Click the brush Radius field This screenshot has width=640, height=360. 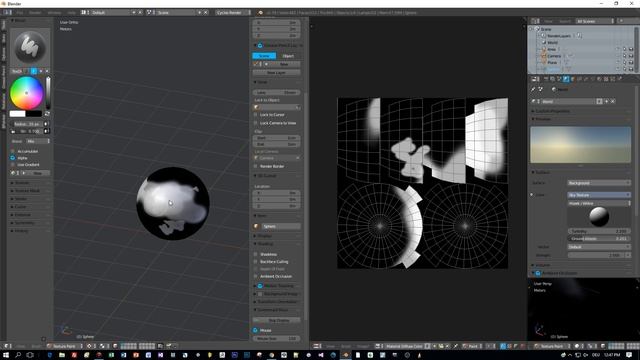coord(26,124)
